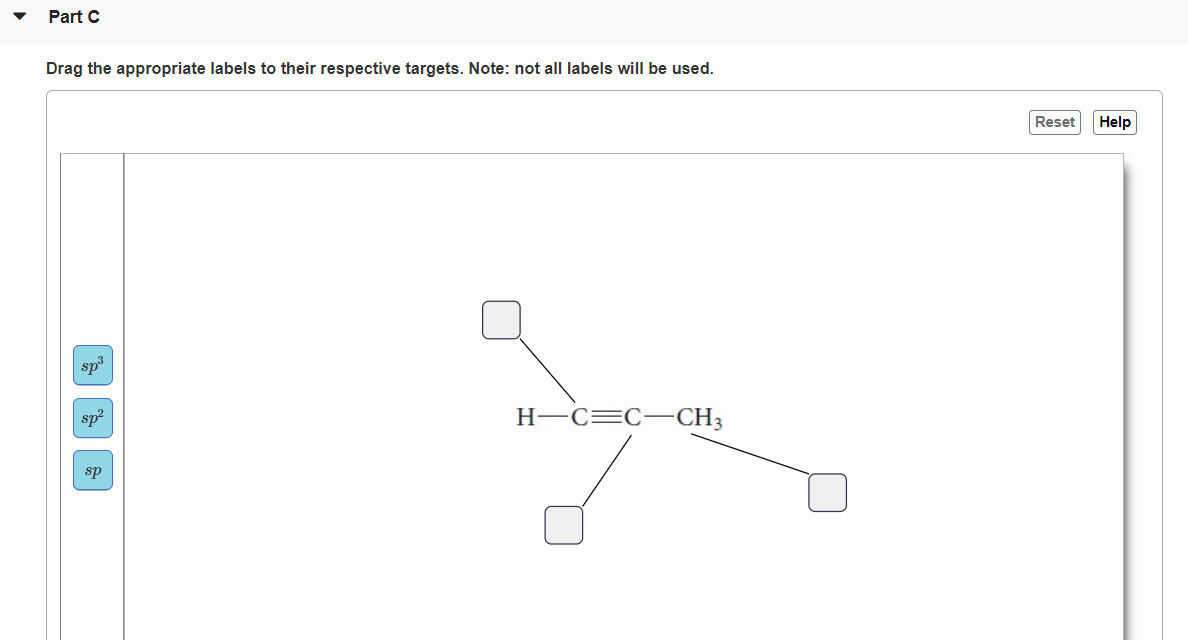Click the right carbon of the triple bond
The height and width of the screenshot is (640, 1188).
tap(633, 417)
